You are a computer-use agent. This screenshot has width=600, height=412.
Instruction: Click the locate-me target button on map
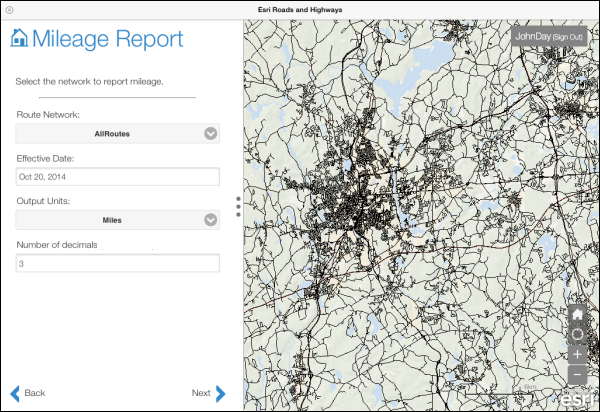(x=577, y=334)
